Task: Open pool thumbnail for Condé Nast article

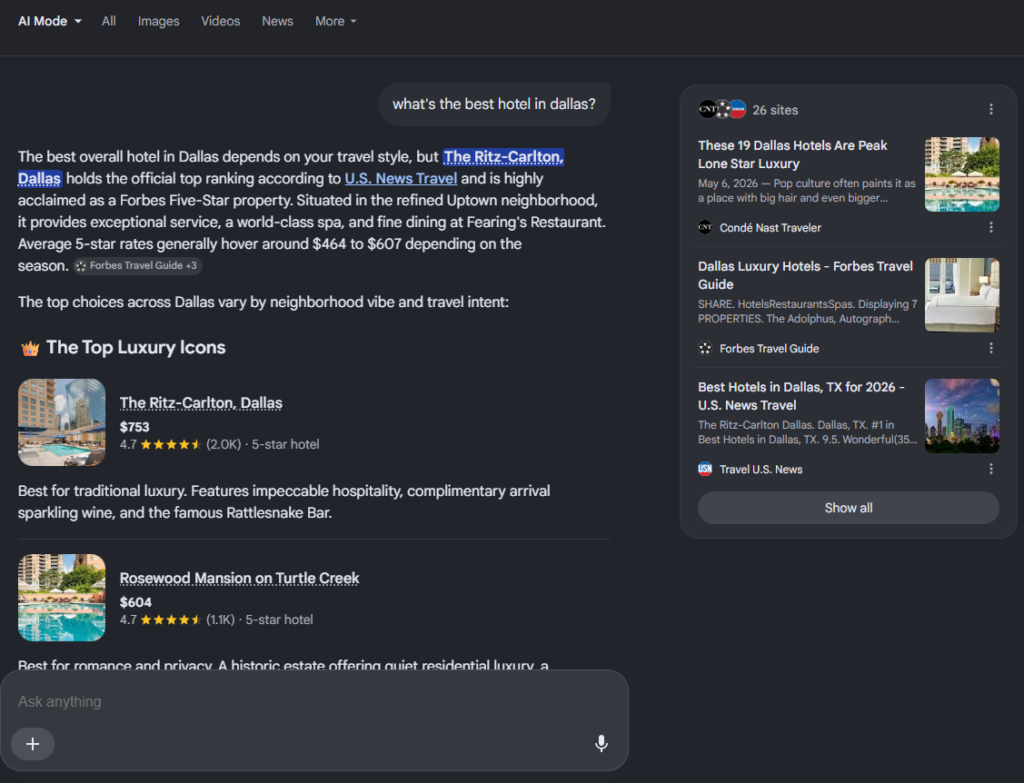Action: (962, 174)
